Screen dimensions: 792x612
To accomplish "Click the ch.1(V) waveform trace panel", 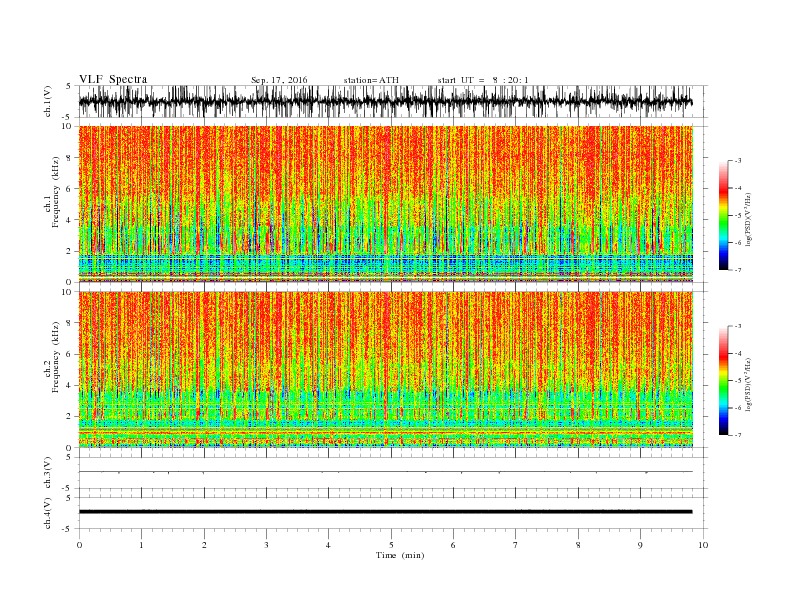I will tap(393, 101).
